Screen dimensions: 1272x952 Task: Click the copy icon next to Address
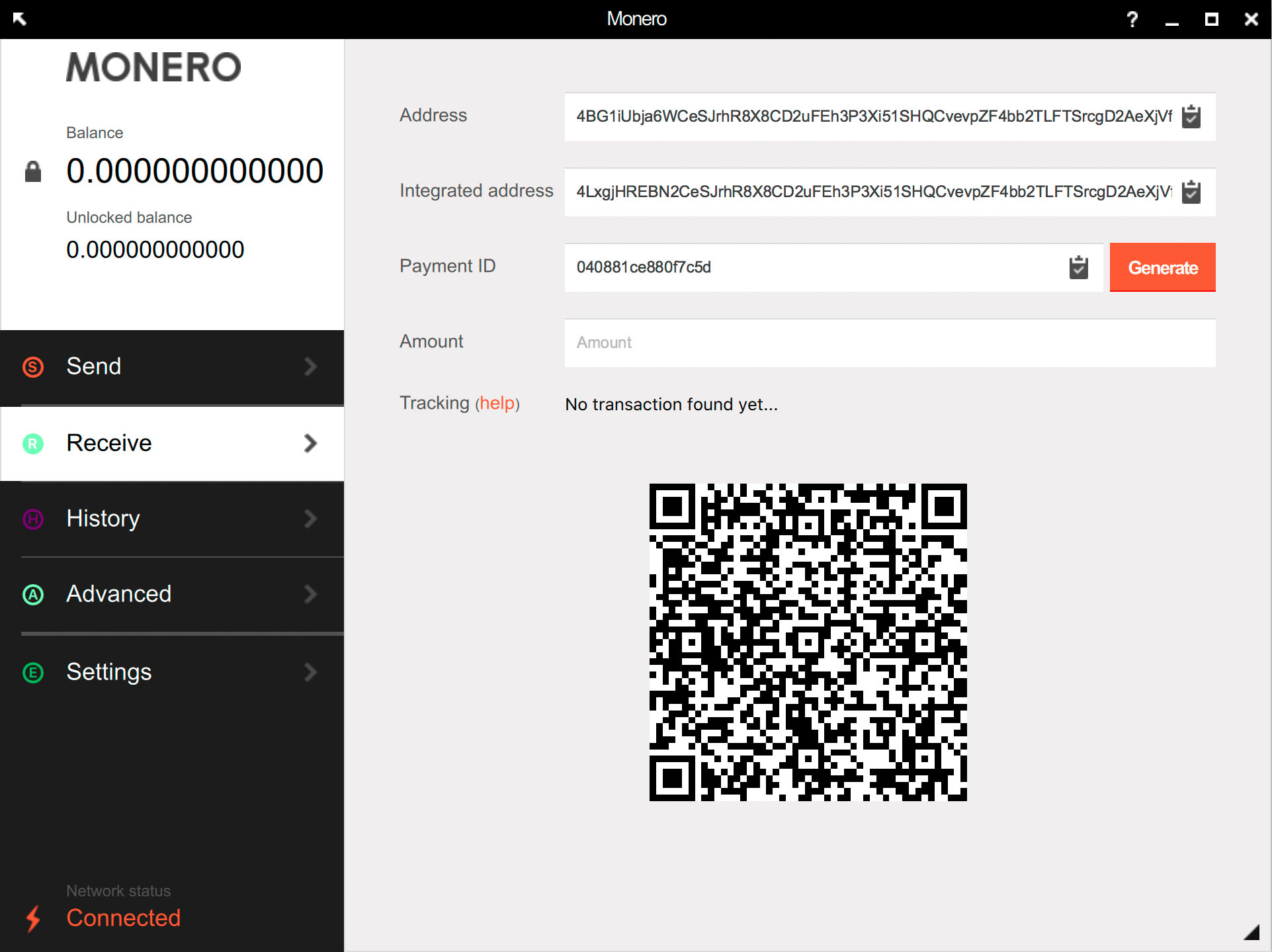coord(1191,116)
